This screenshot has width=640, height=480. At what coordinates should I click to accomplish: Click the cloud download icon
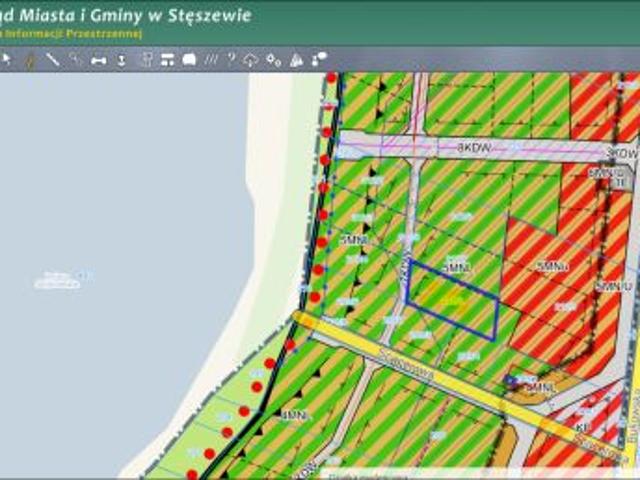pyautogui.click(x=251, y=60)
